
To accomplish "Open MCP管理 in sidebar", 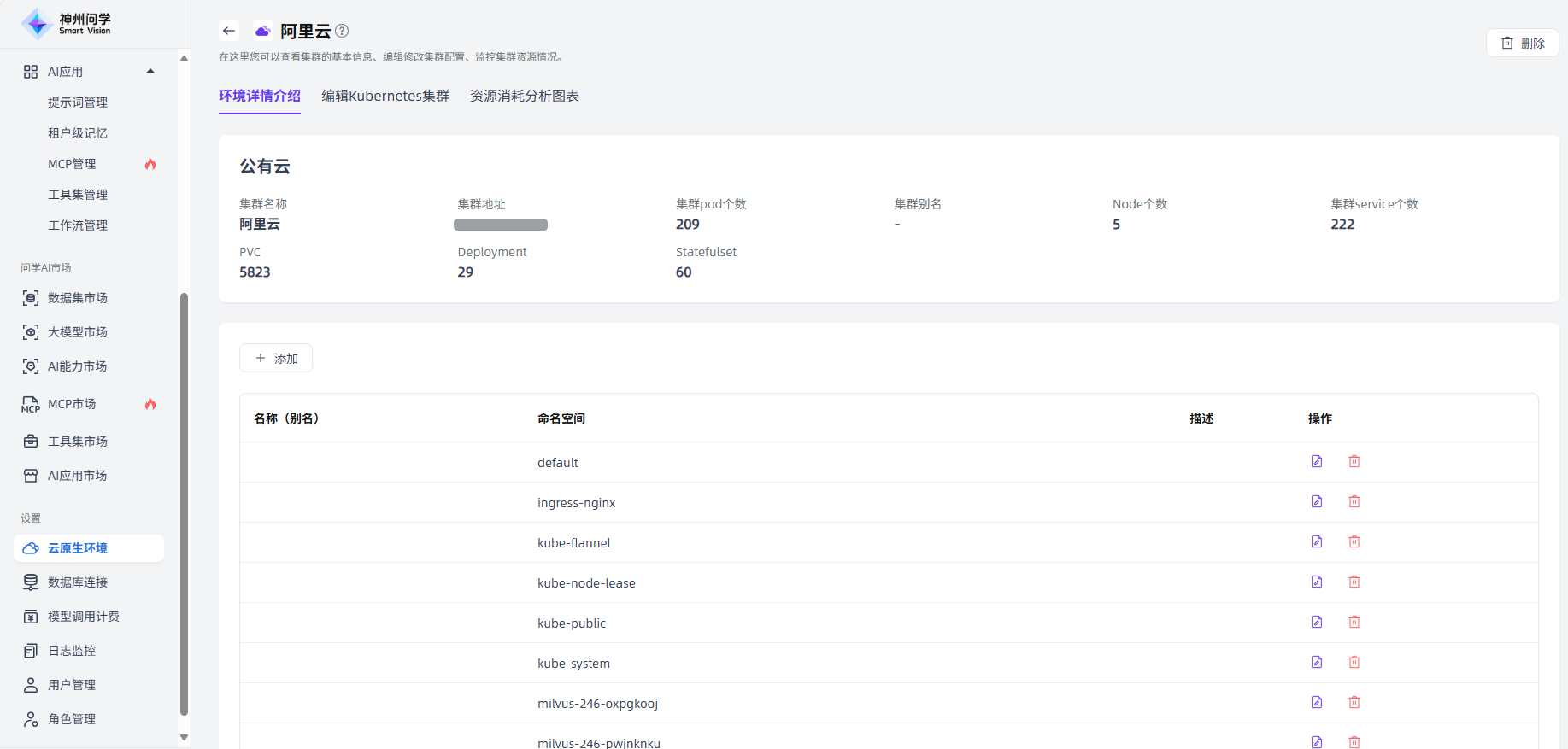I will [72, 164].
